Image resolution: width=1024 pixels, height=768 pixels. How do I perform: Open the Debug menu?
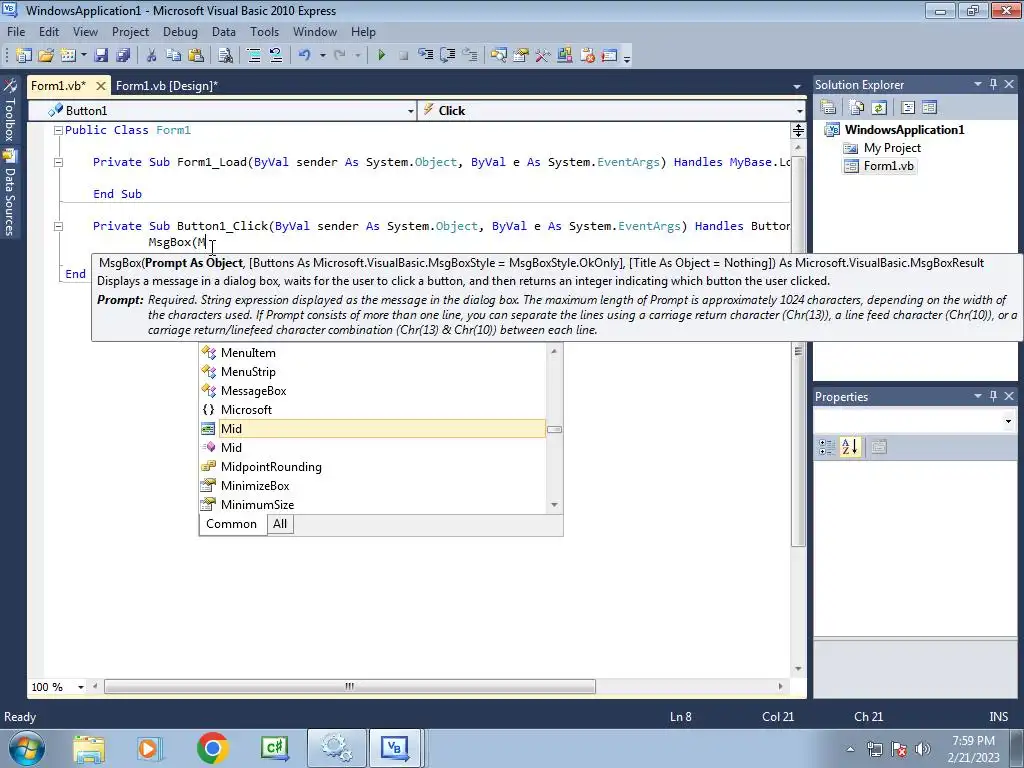(x=180, y=31)
